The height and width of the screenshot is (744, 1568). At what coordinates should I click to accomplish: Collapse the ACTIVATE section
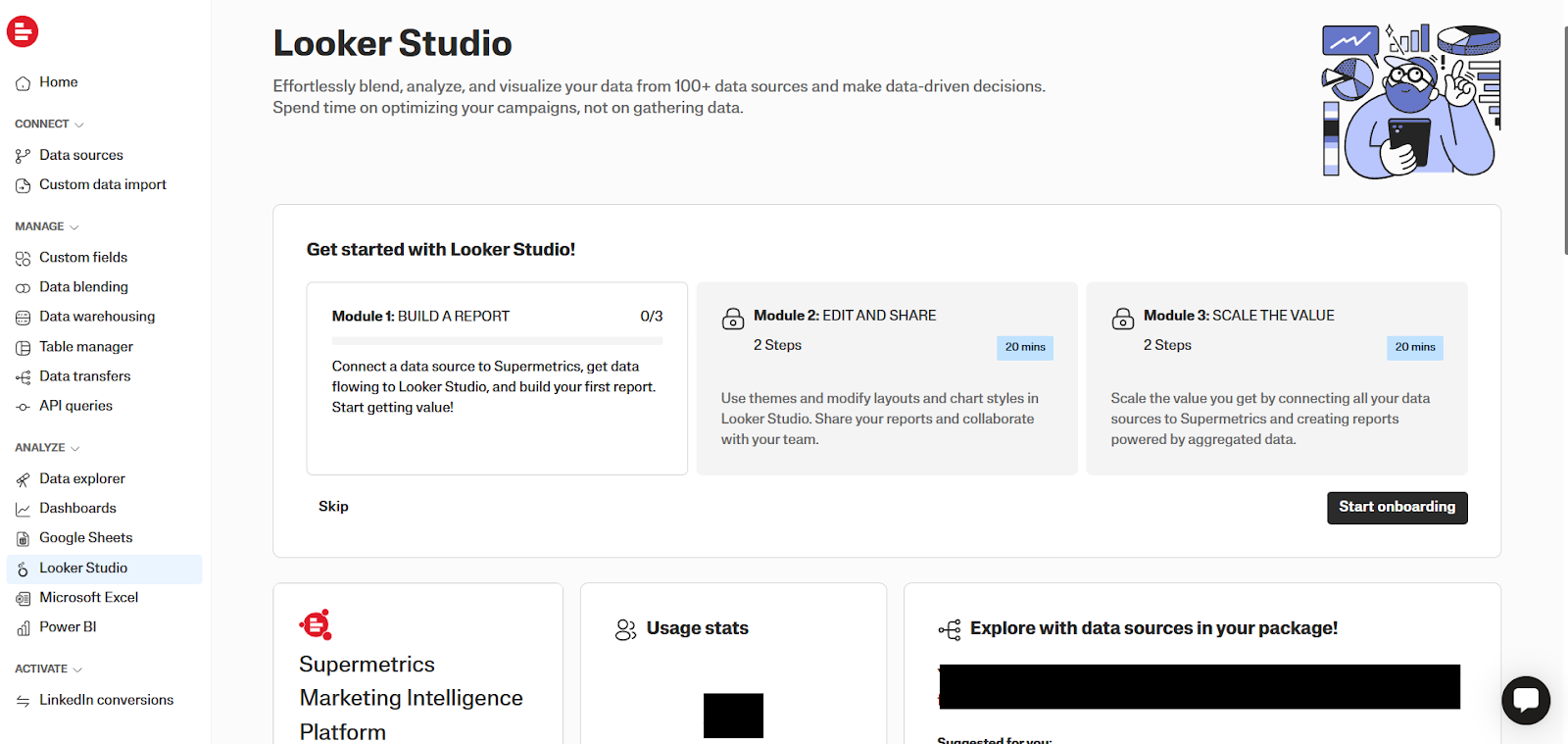(49, 670)
